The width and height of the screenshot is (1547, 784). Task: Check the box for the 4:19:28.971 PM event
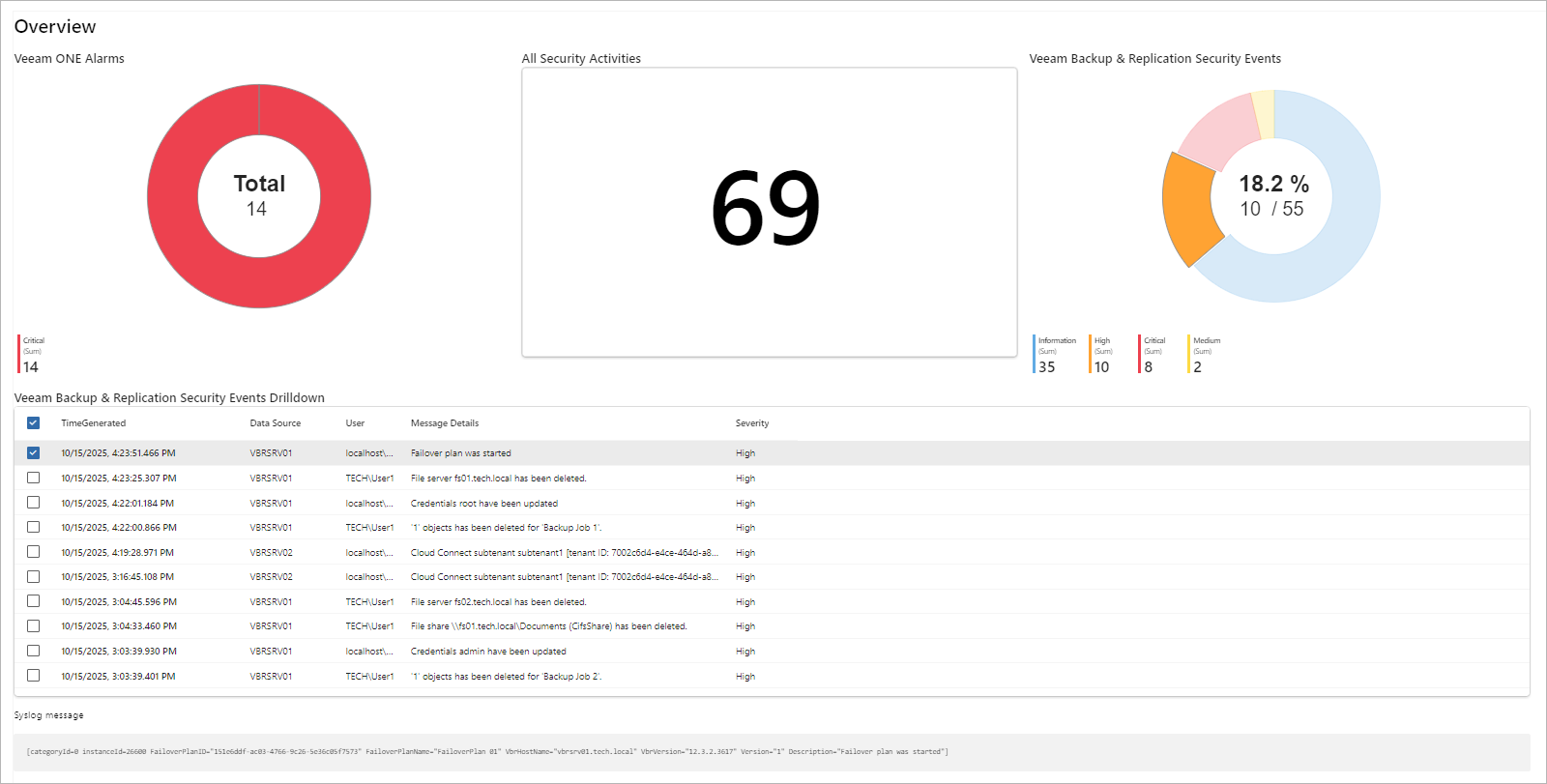click(33, 552)
